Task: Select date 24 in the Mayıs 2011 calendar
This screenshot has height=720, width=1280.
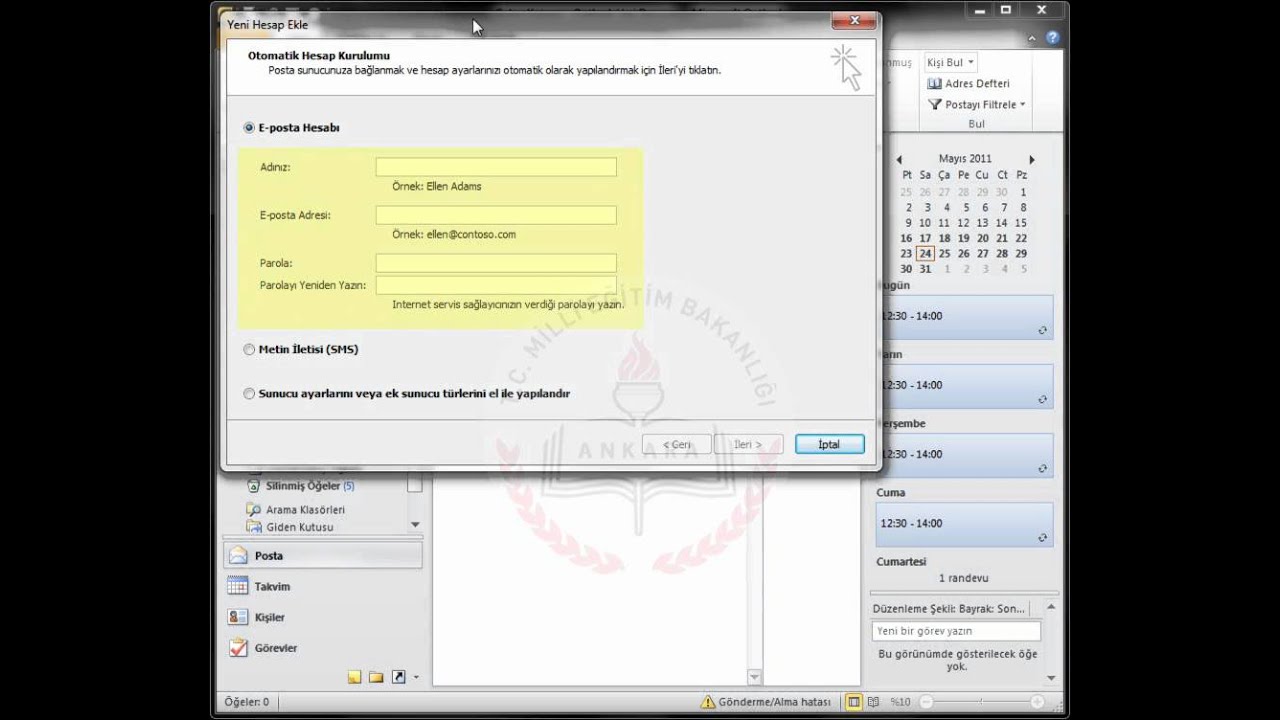Action: pos(925,254)
